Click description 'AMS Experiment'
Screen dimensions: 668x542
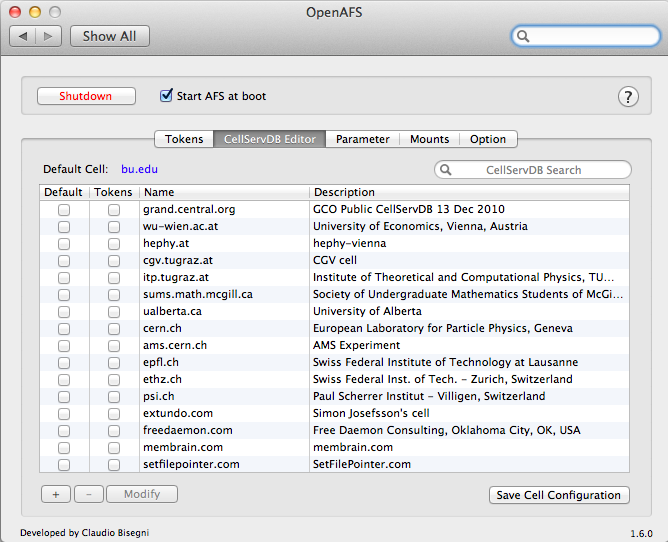(x=357, y=346)
